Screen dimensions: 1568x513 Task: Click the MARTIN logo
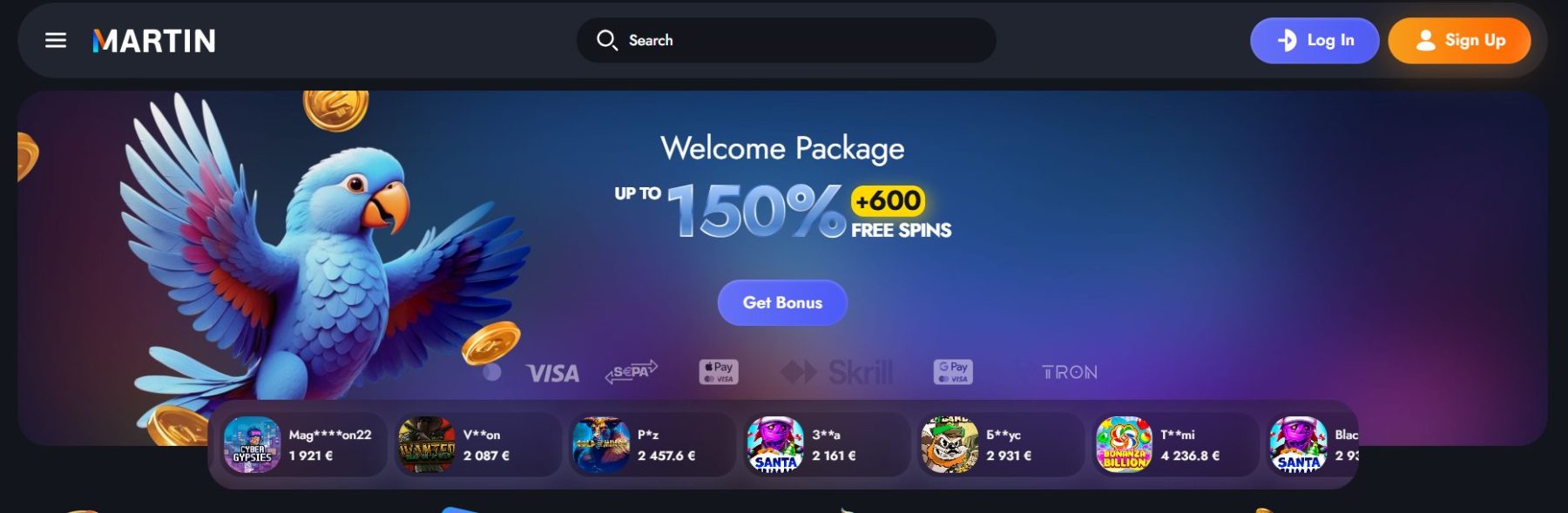[154, 41]
